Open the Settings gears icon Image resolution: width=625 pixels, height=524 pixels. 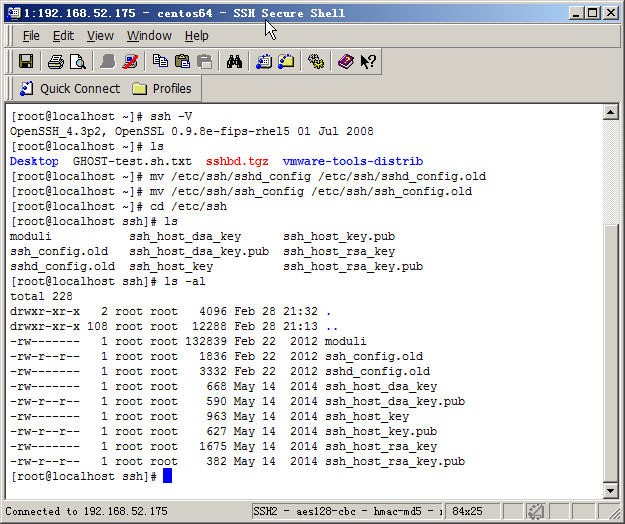(x=316, y=62)
